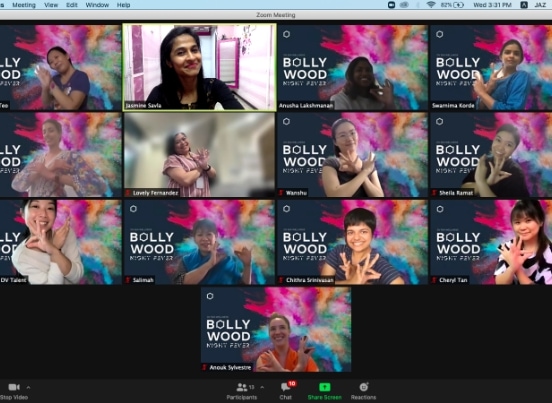Click the muted mic icon beside Lovely Fernandez
The width and height of the screenshot is (552, 403).
pos(128,193)
